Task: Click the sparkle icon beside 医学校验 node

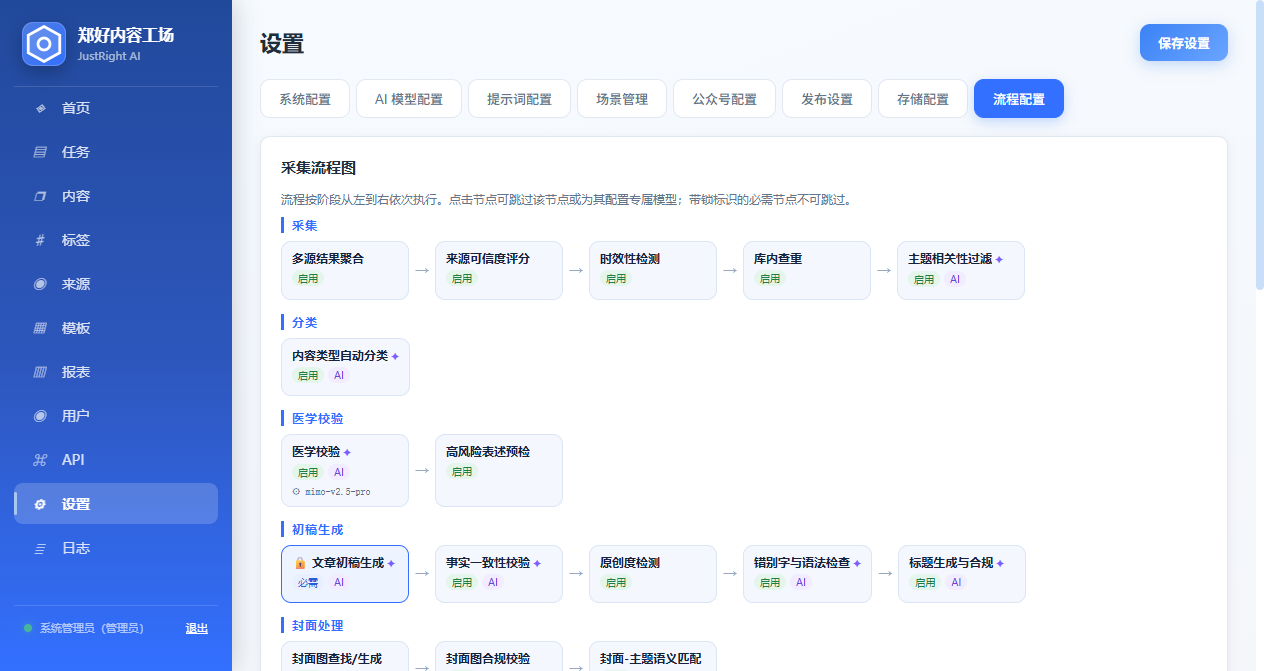Action: click(x=347, y=452)
